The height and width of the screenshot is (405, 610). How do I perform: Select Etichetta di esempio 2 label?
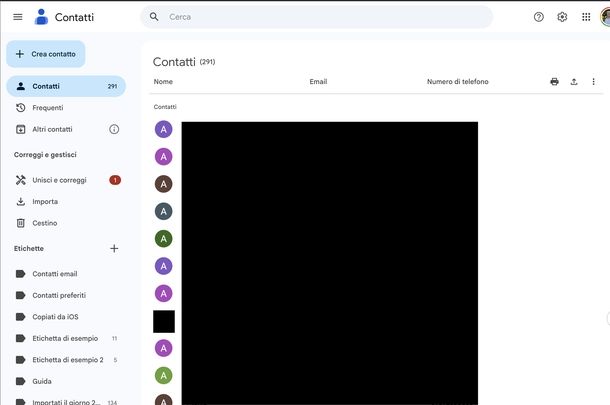(66, 360)
